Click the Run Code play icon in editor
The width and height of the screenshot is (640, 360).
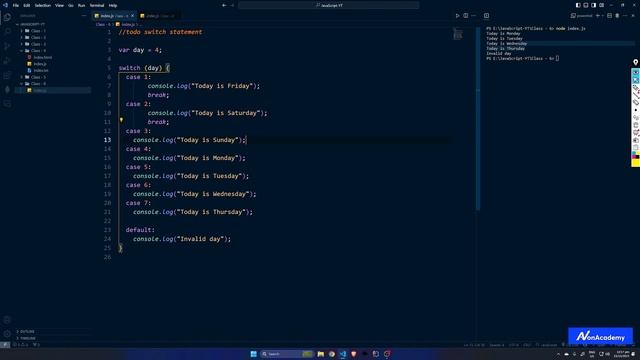(457, 16)
